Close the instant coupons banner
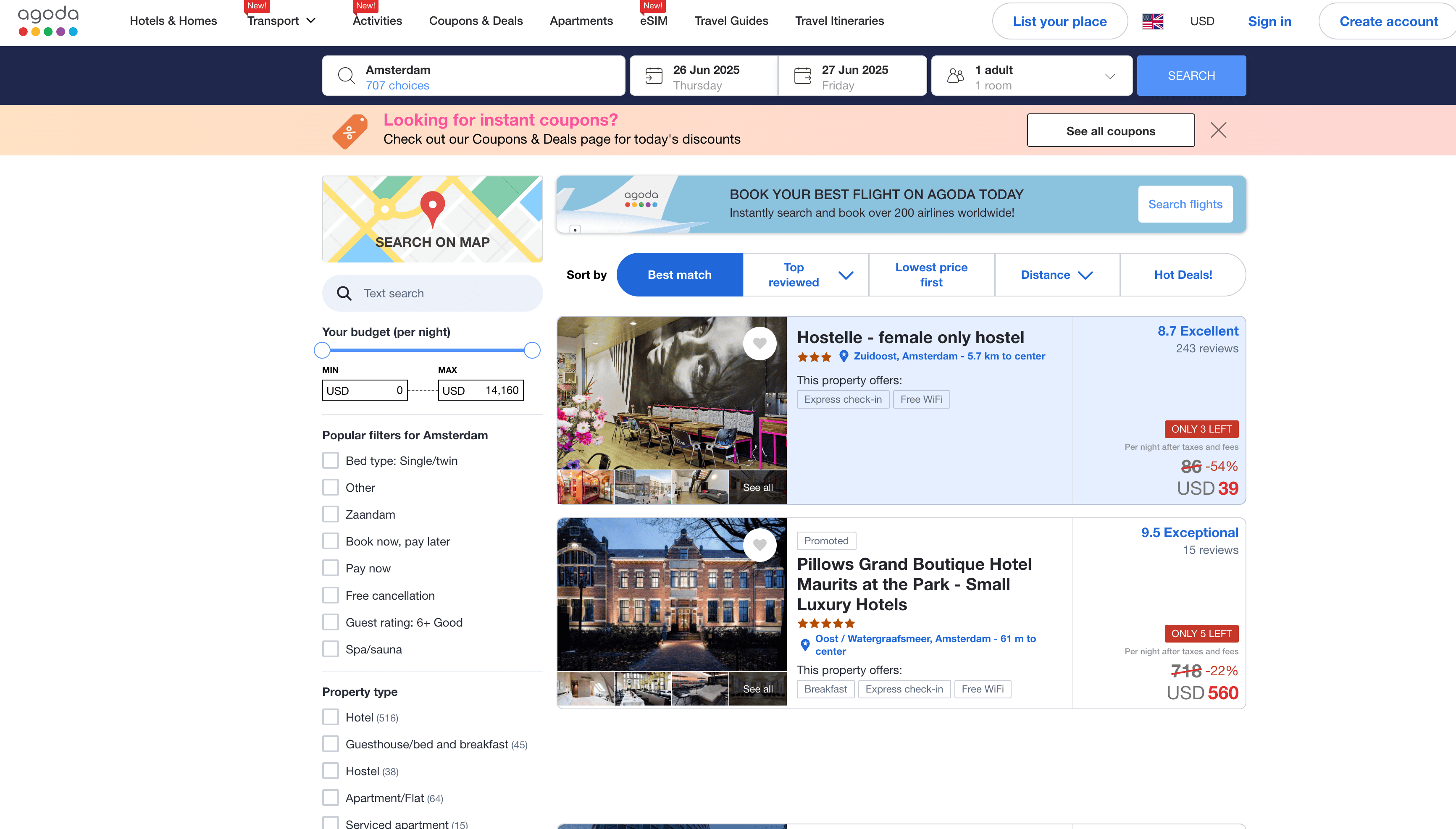Viewport: 1456px width, 829px height. (1218, 130)
